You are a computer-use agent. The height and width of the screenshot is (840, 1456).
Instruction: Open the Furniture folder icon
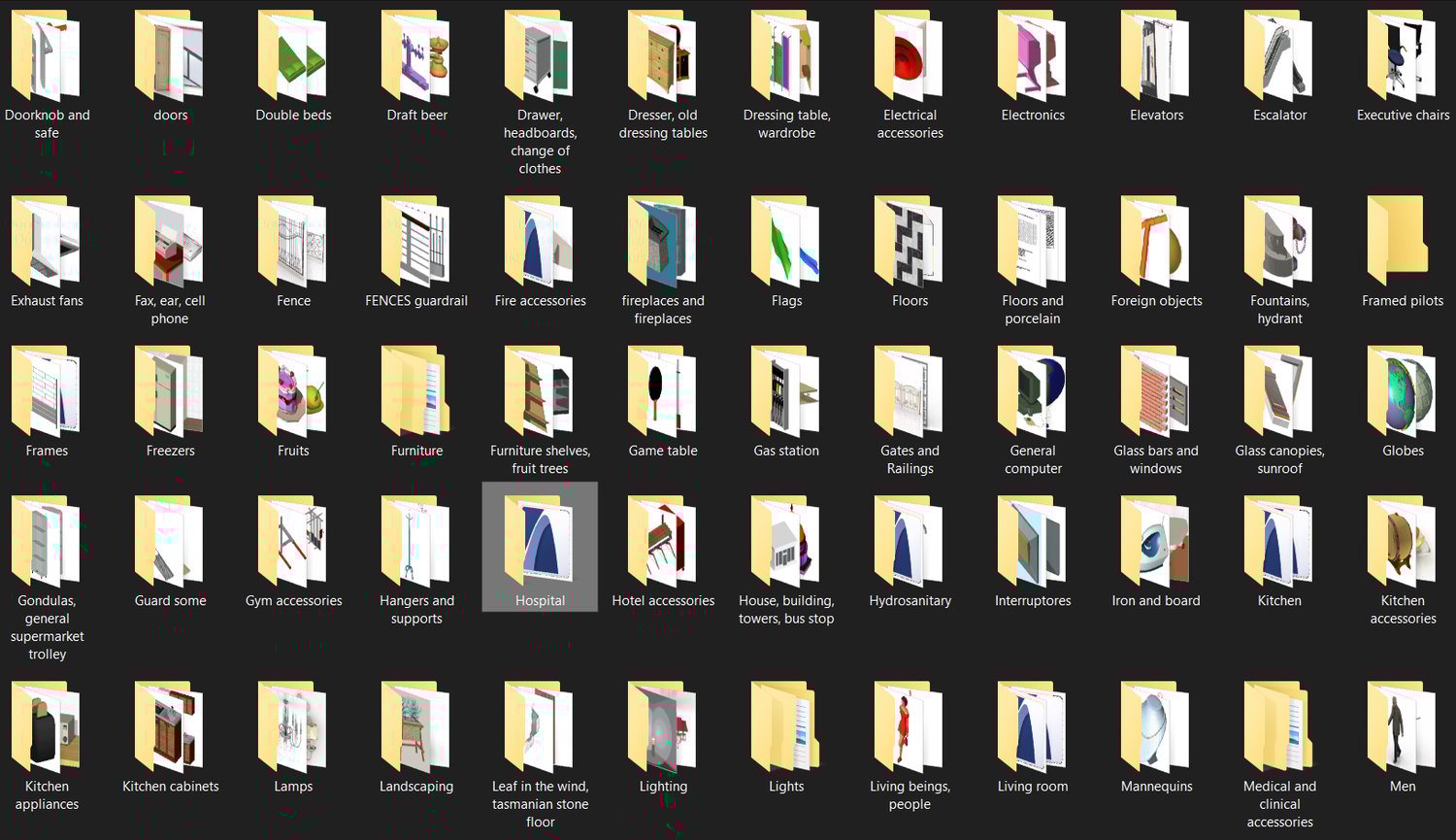416,391
